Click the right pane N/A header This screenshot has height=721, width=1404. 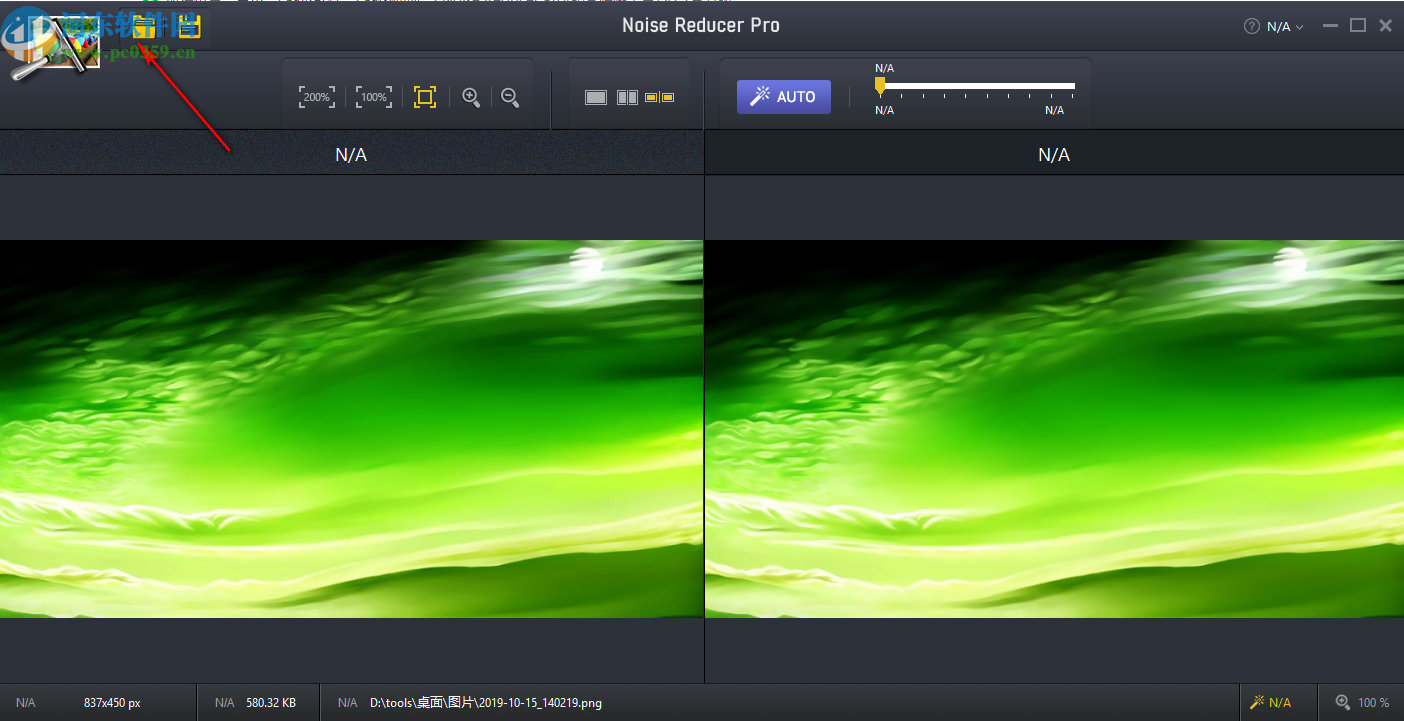point(1054,154)
